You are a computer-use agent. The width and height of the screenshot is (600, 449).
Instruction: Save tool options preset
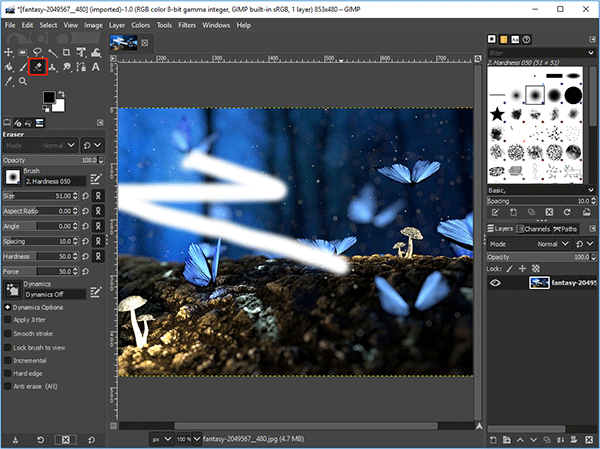click(15, 440)
